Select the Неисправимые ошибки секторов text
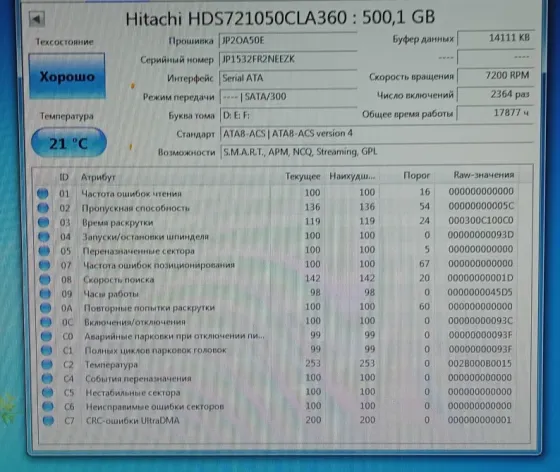The width and height of the screenshot is (560, 472). click(x=155, y=407)
